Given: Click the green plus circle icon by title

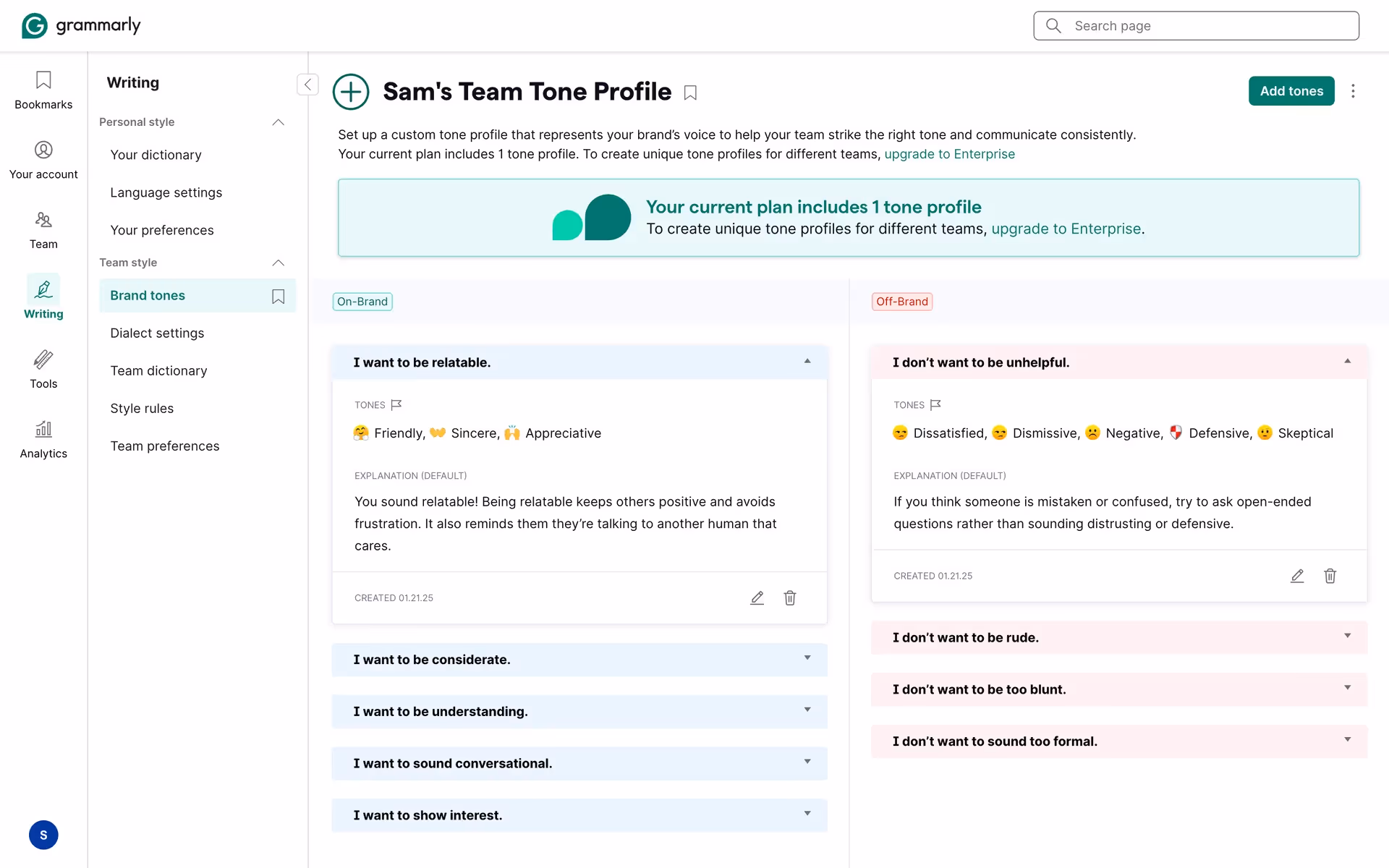Looking at the screenshot, I should coord(351,92).
